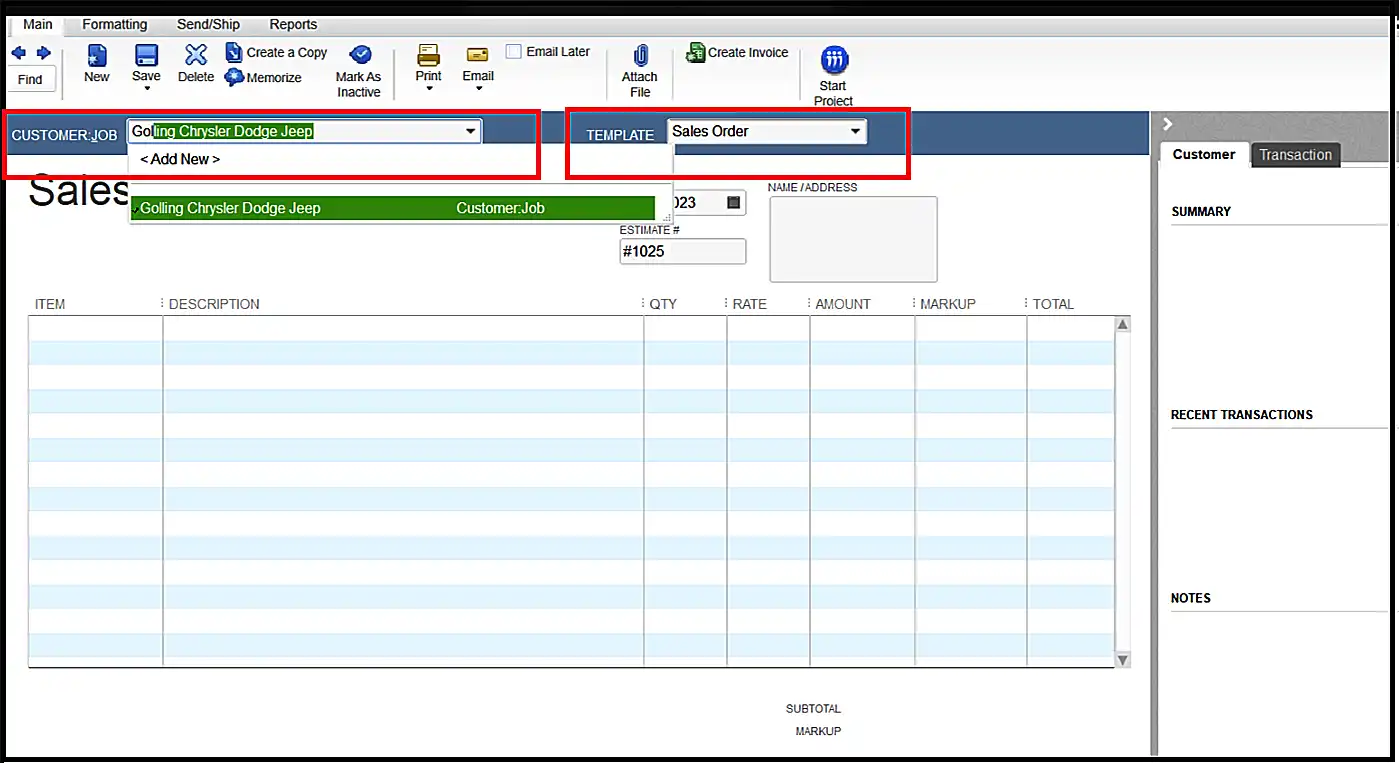Mark the order As Inactive
Viewport: 1399px width, 763px height.
click(359, 71)
